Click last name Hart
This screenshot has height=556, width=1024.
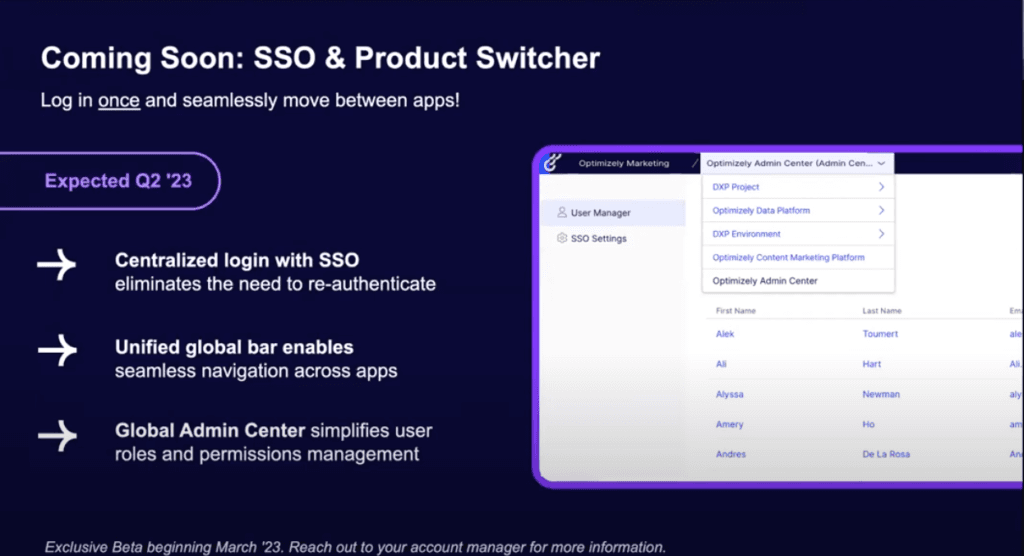(871, 364)
